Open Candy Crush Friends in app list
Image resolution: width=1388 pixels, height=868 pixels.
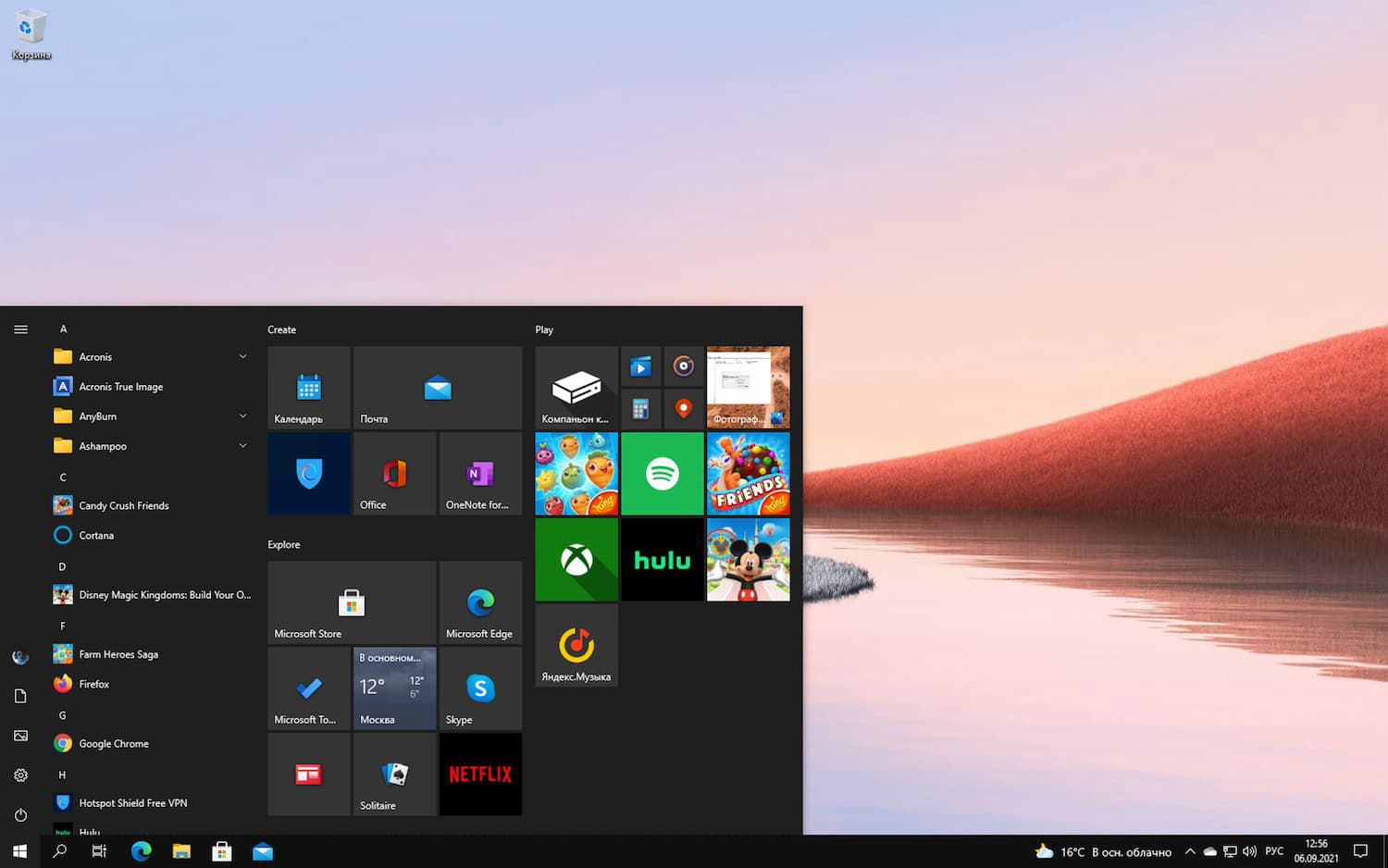click(153, 505)
